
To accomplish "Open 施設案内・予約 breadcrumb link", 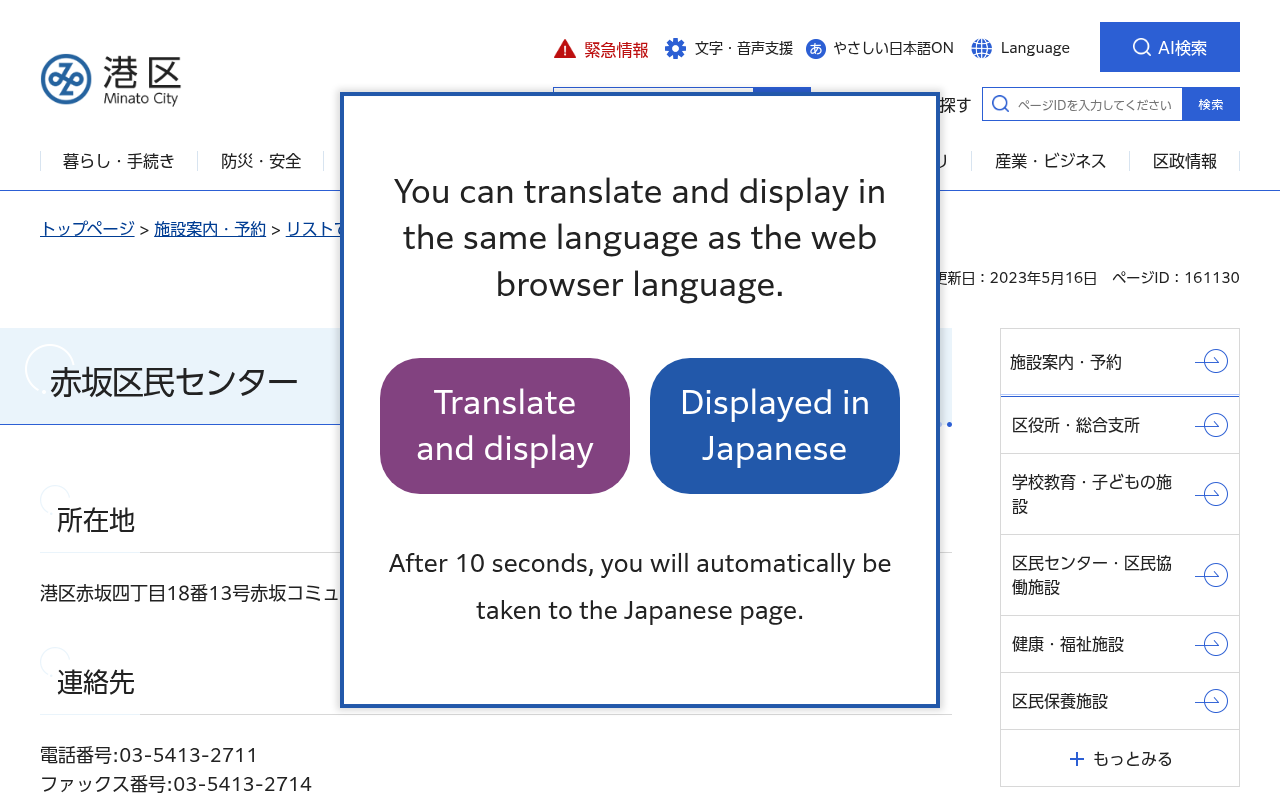I will pos(210,229).
